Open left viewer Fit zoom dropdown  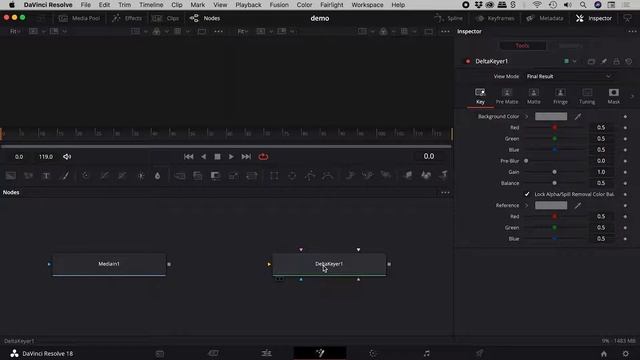(x=15, y=31)
